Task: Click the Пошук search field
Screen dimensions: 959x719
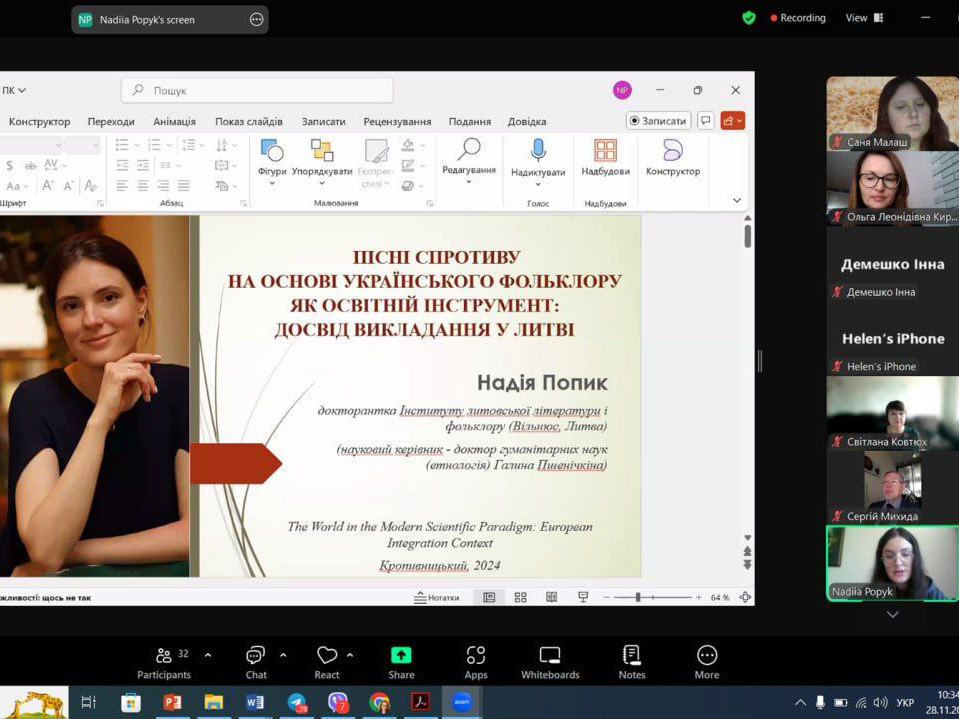Action: pyautogui.click(x=258, y=90)
